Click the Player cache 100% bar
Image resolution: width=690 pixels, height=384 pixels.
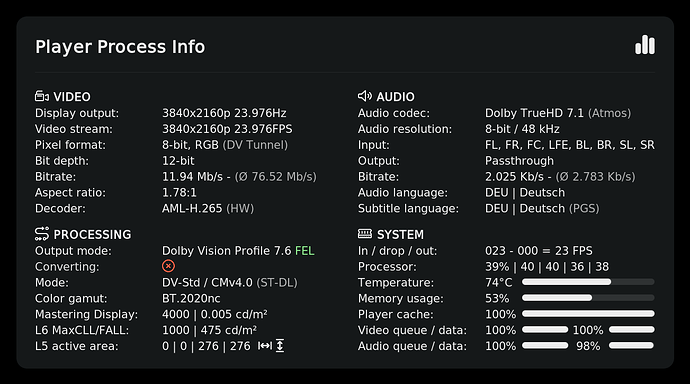click(x=588, y=314)
